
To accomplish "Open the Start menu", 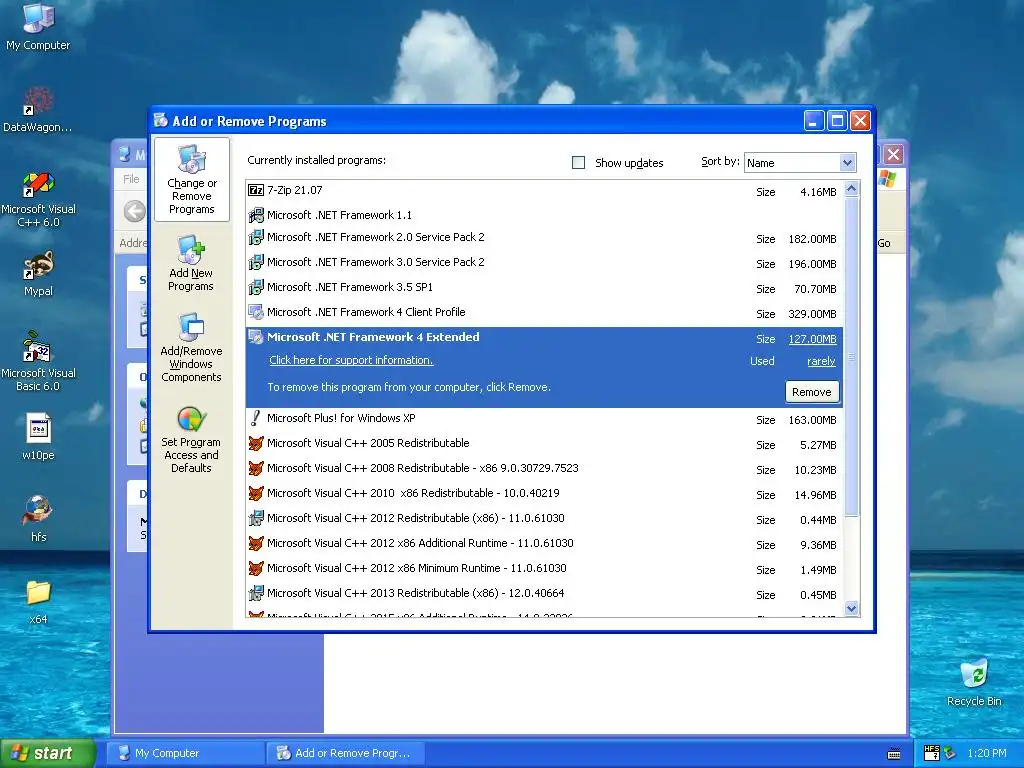I will (47, 753).
